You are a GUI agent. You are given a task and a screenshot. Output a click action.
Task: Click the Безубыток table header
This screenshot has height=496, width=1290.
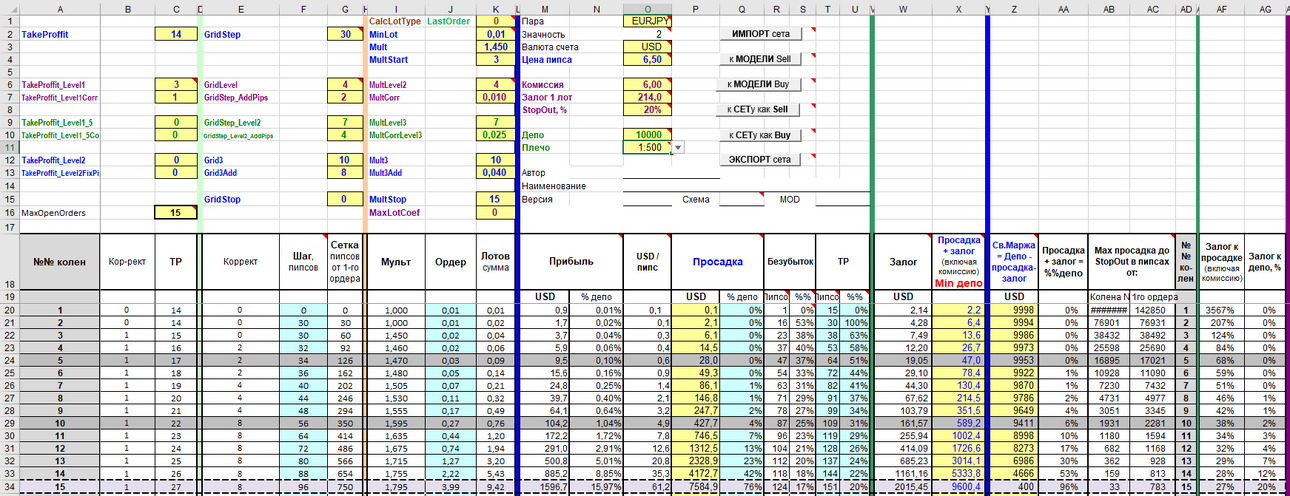tap(790, 262)
